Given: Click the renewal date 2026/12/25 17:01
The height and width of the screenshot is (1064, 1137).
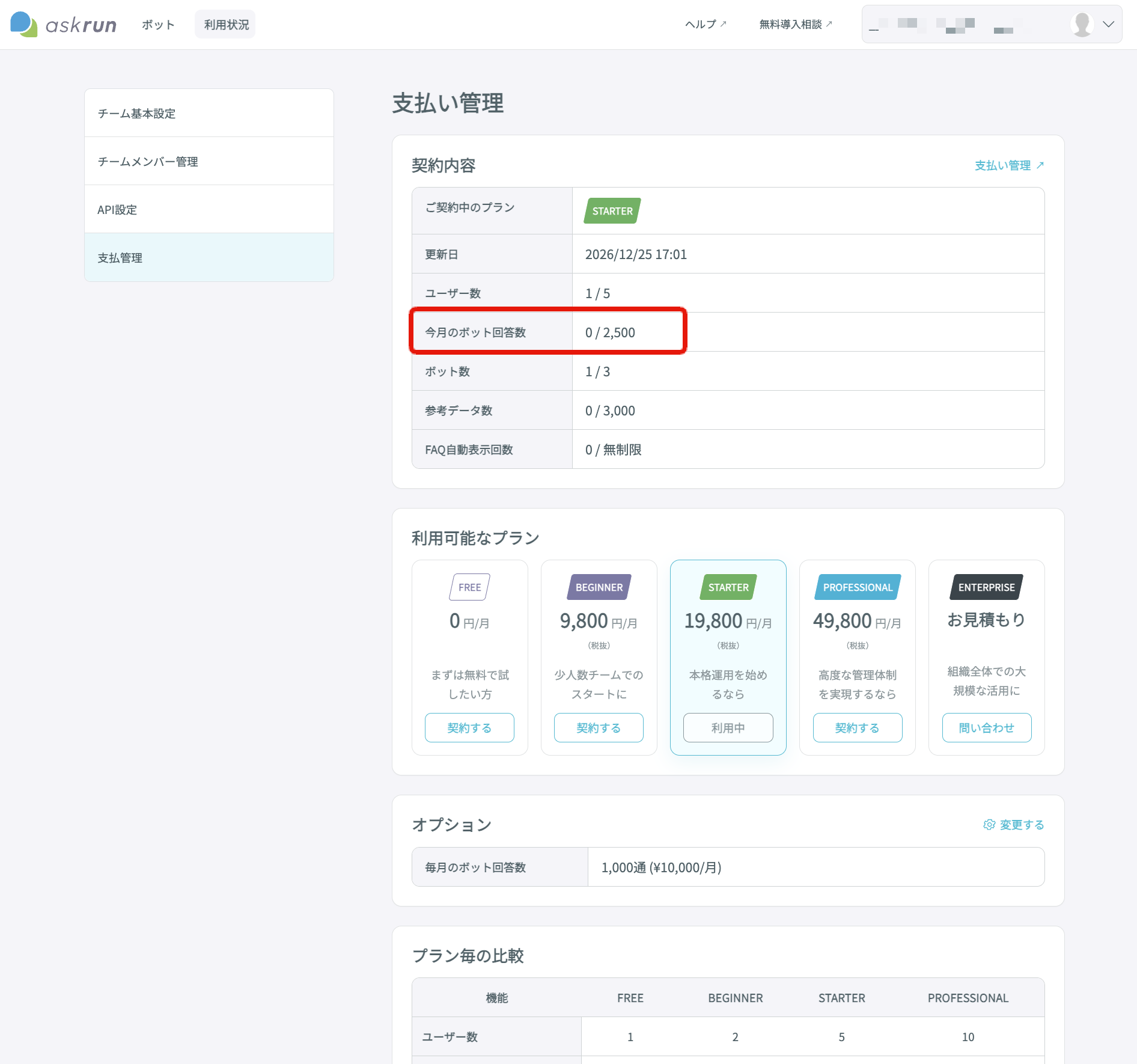Looking at the screenshot, I should click(636, 254).
